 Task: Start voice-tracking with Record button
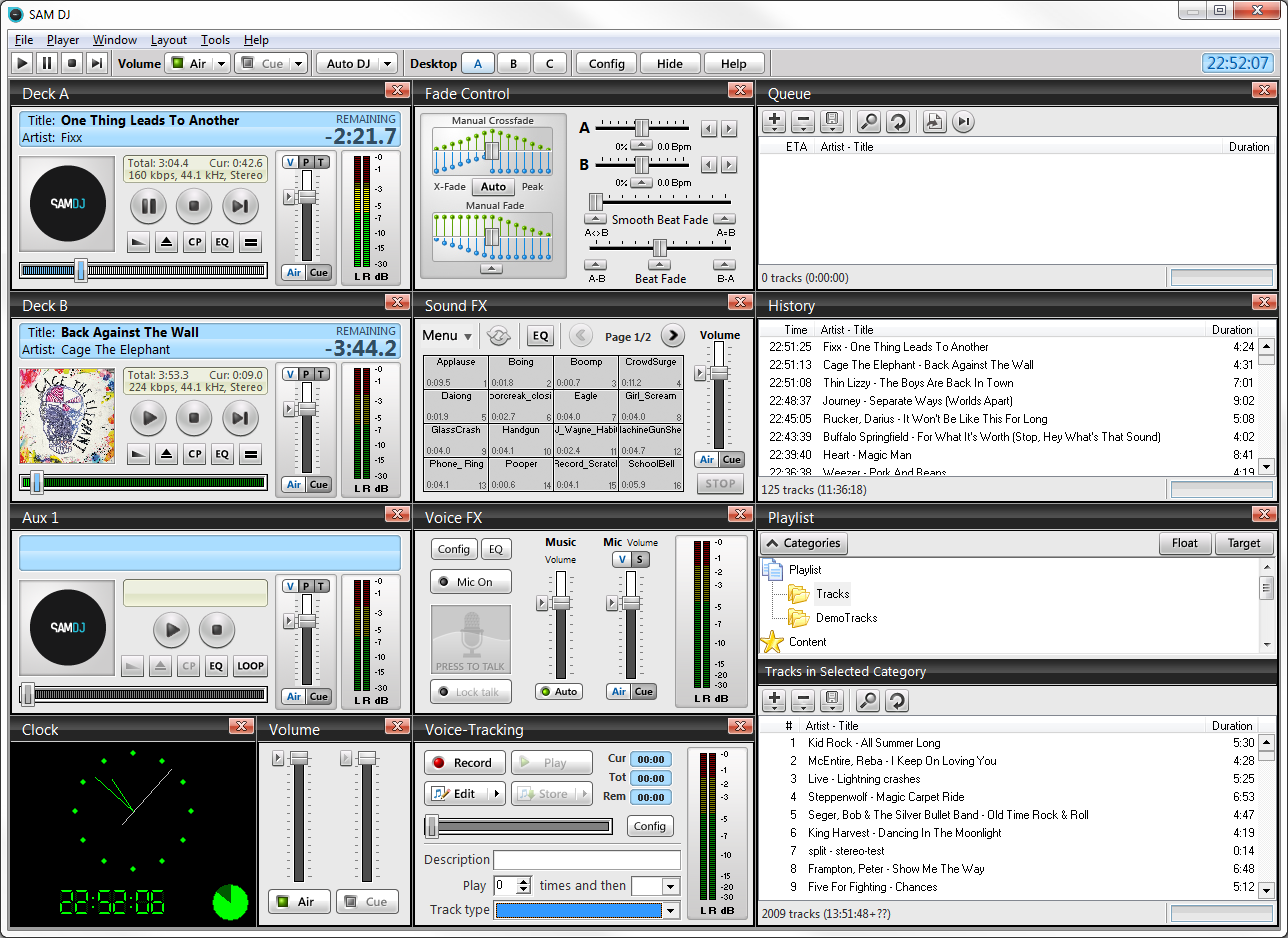coord(464,763)
